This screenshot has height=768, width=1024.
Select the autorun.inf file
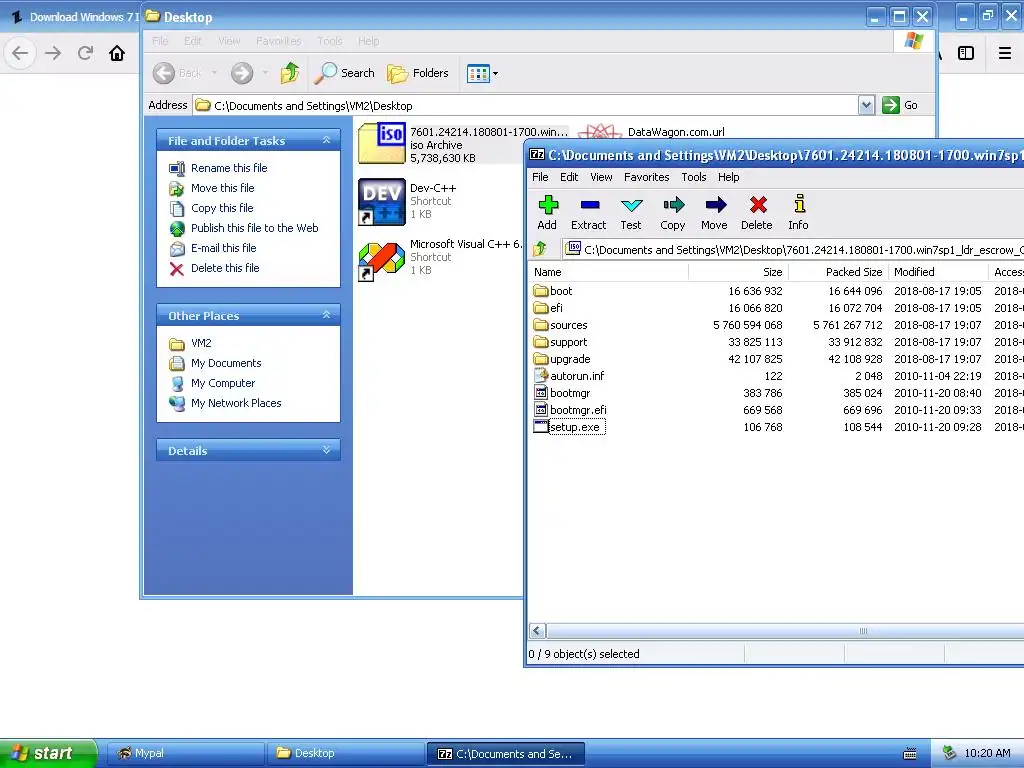coord(569,376)
